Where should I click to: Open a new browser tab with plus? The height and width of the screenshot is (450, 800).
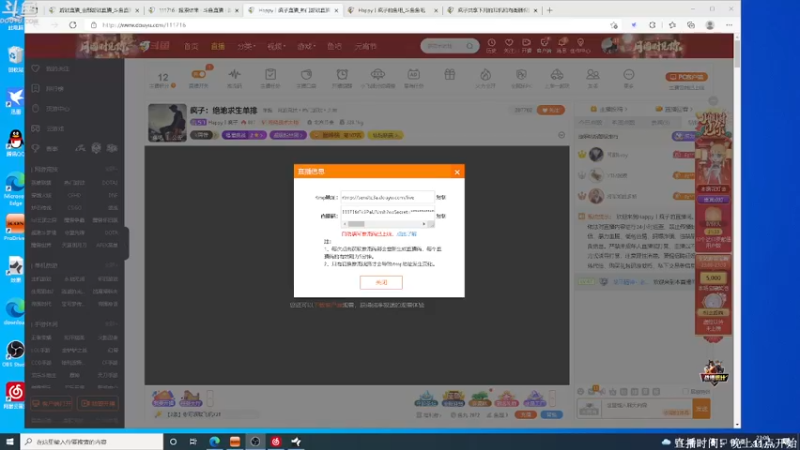(549, 10)
